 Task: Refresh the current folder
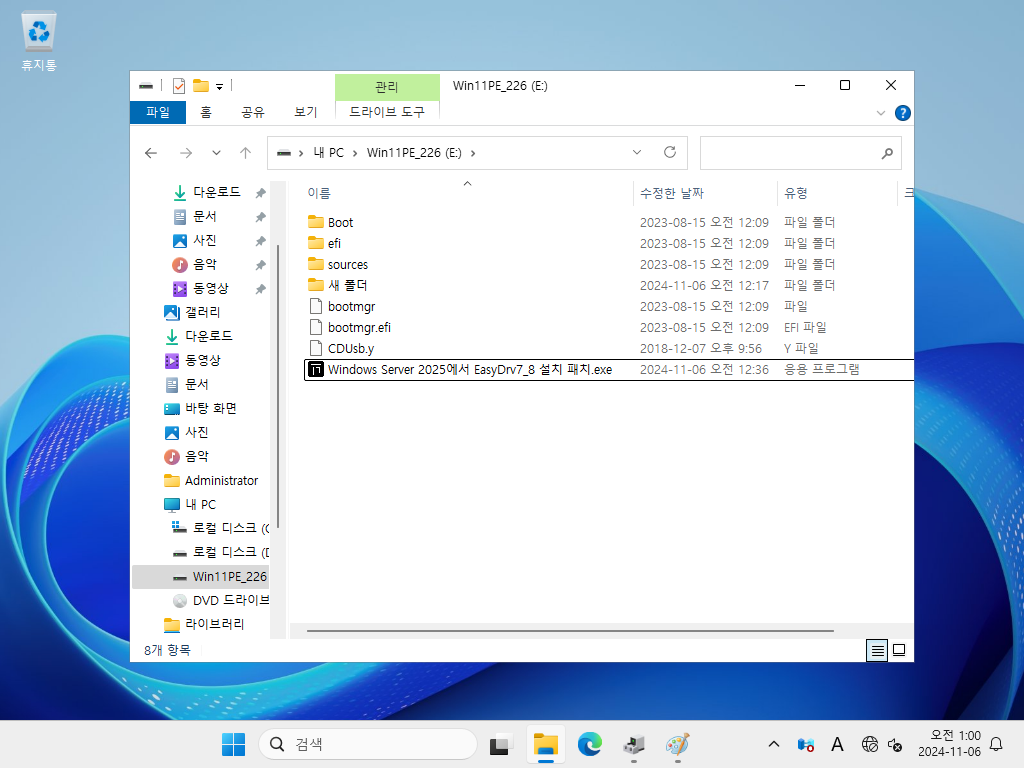(x=670, y=152)
